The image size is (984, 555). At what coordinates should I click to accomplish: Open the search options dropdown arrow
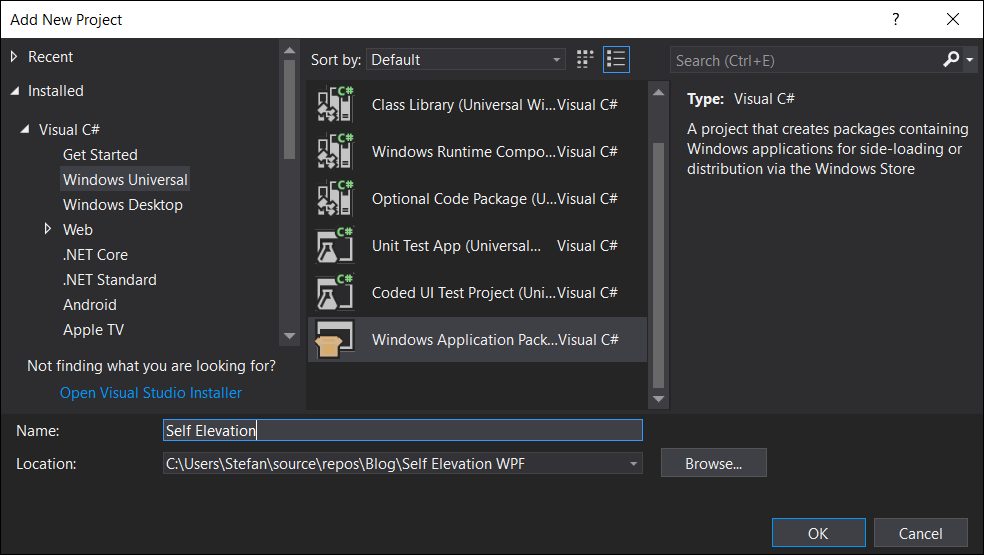point(970,60)
